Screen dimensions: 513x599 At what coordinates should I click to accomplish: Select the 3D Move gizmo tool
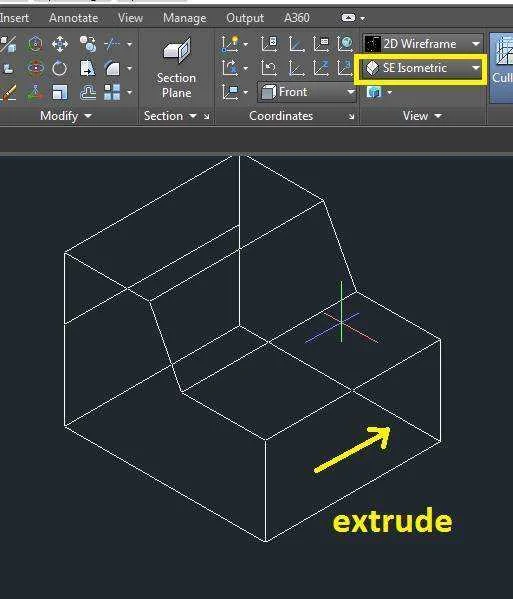35,44
